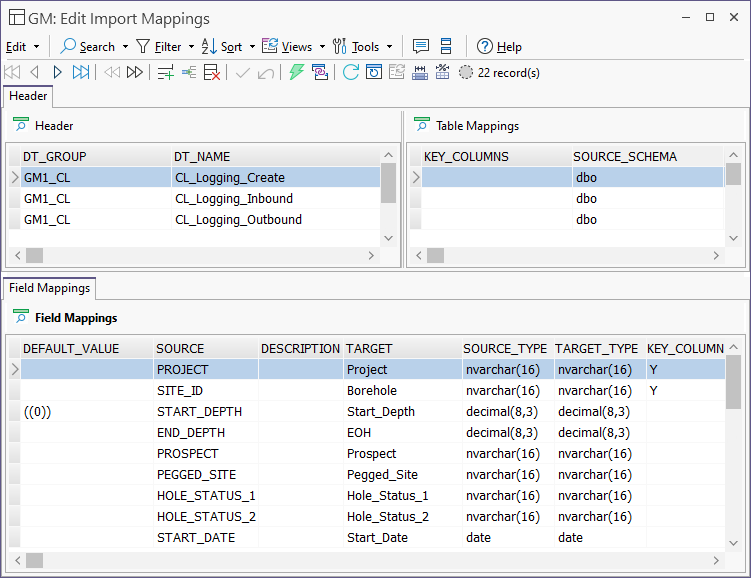751x578 pixels.
Task: Jump to the last record
Action: point(80,72)
